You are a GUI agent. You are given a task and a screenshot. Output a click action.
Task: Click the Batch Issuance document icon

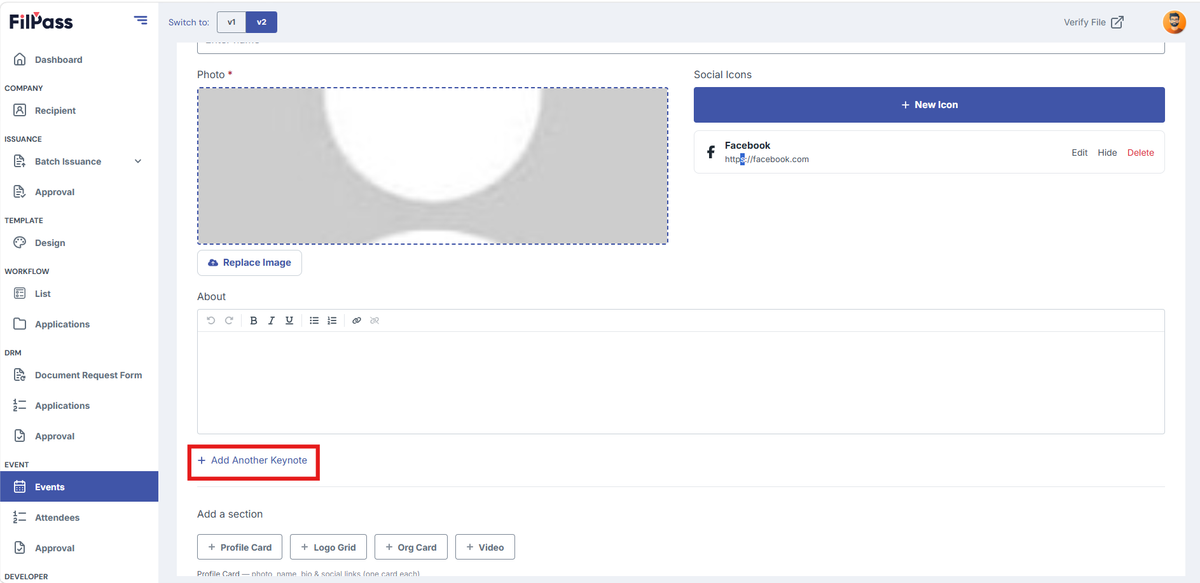click(20, 162)
